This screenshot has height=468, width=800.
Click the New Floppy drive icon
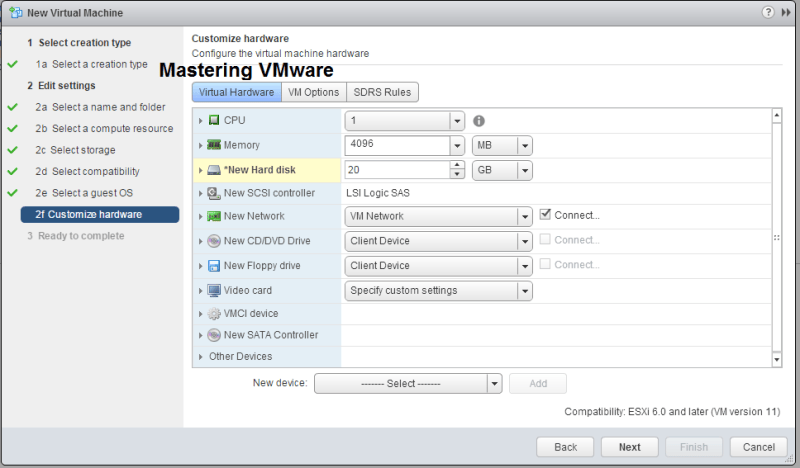click(x=214, y=266)
